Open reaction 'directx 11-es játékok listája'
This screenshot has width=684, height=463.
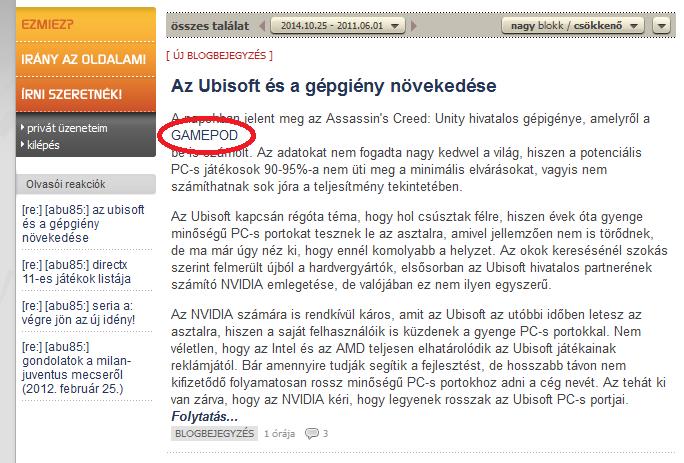point(76,271)
